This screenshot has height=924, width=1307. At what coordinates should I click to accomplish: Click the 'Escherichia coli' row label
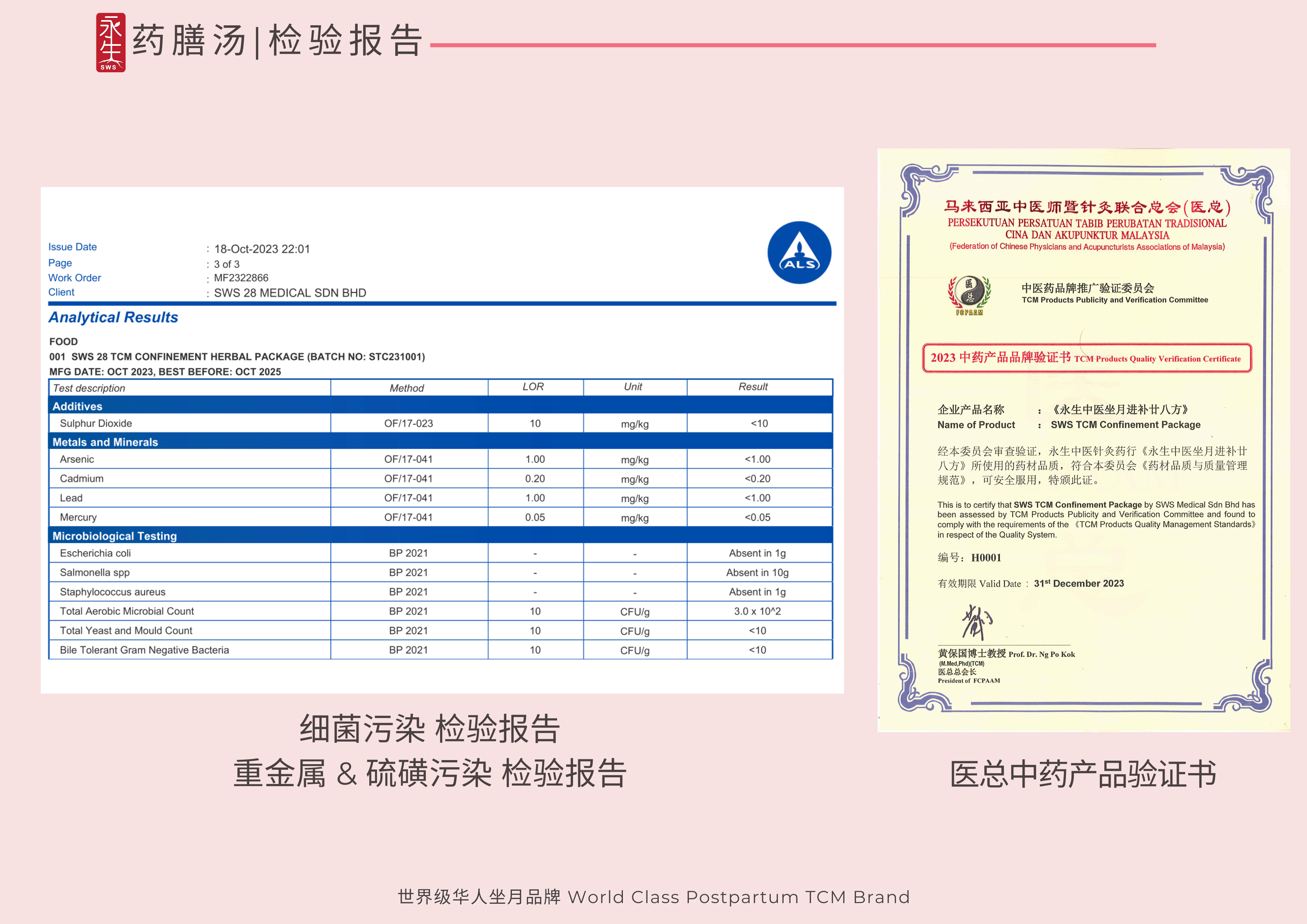tap(95, 553)
